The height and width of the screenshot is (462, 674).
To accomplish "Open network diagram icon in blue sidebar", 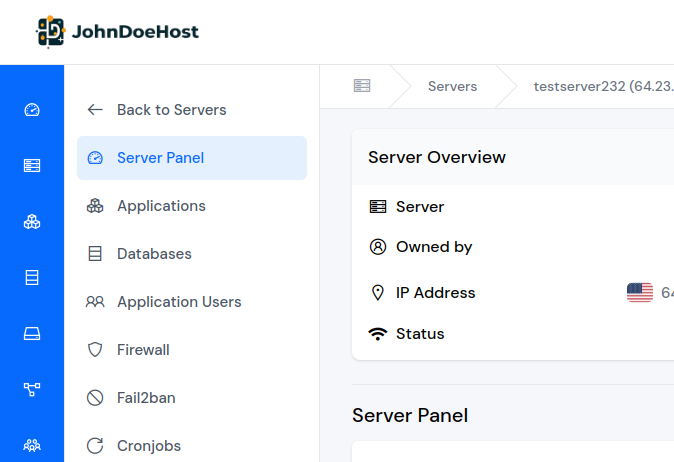I will pyautogui.click(x=32, y=389).
